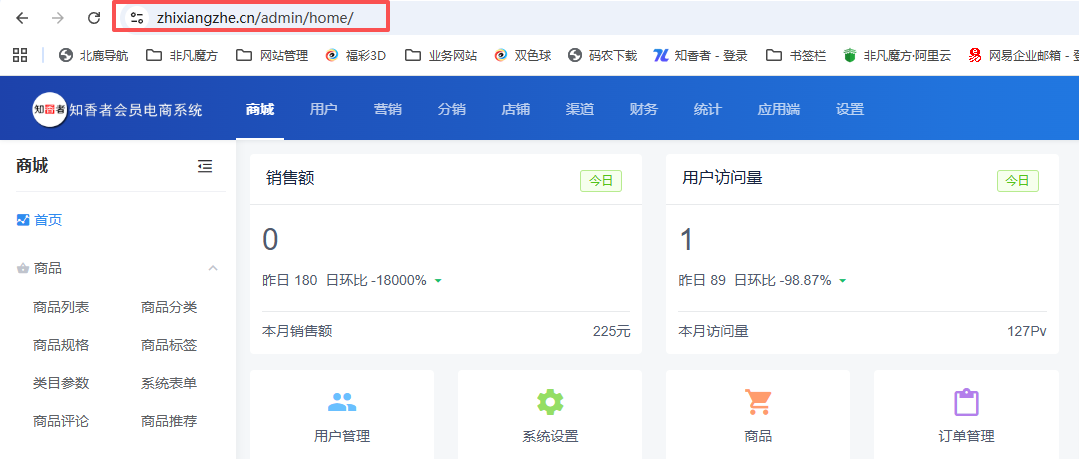Open 网易企业邮箱 bookmark
1079x459 pixels.
[x=1023, y=56]
